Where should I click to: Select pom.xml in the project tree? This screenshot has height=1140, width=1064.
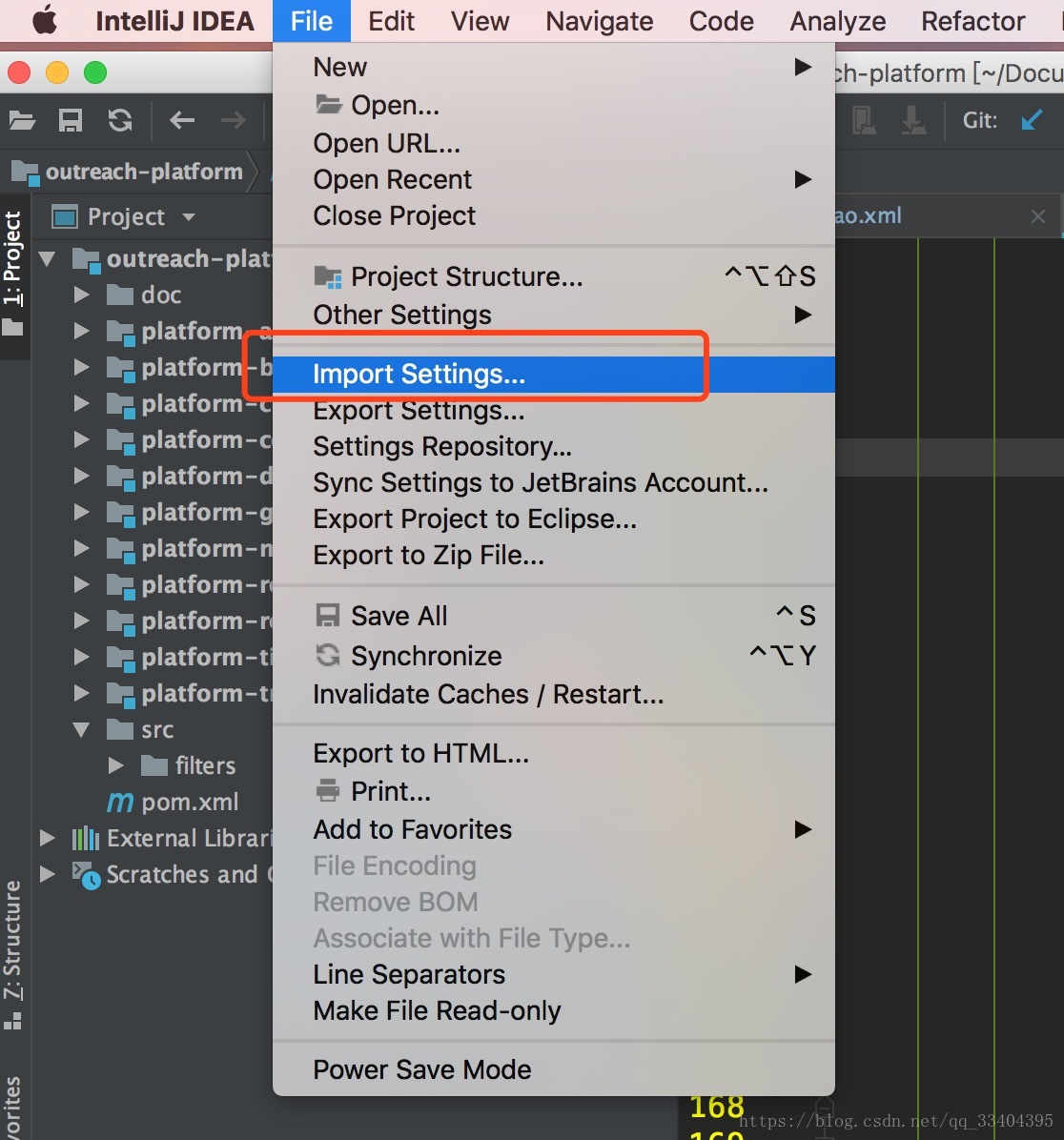tap(190, 802)
